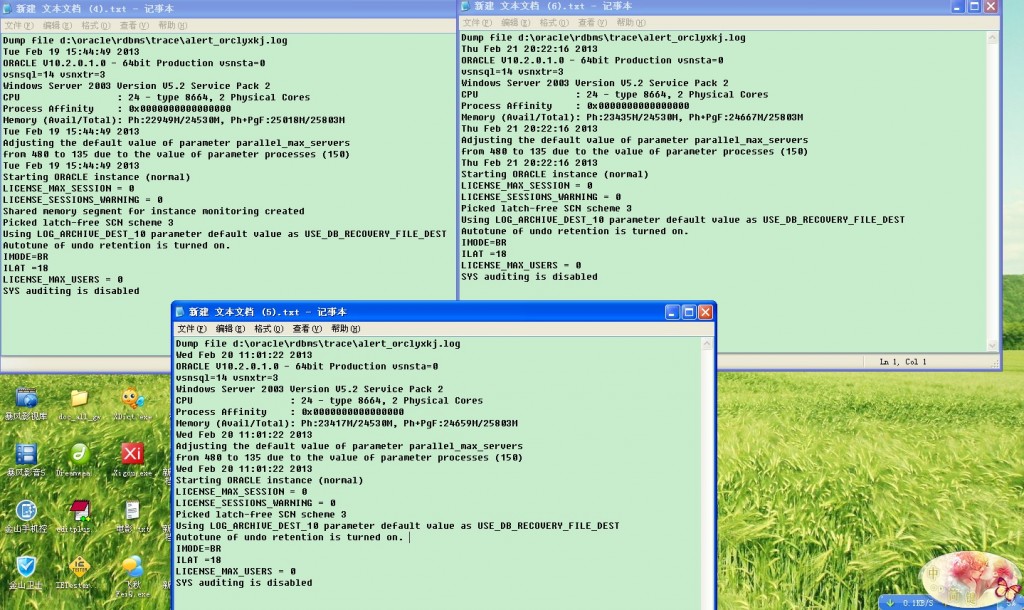
Task: Click 'SYS auditing is disabled' in document (5)
Action: click(x=244, y=583)
